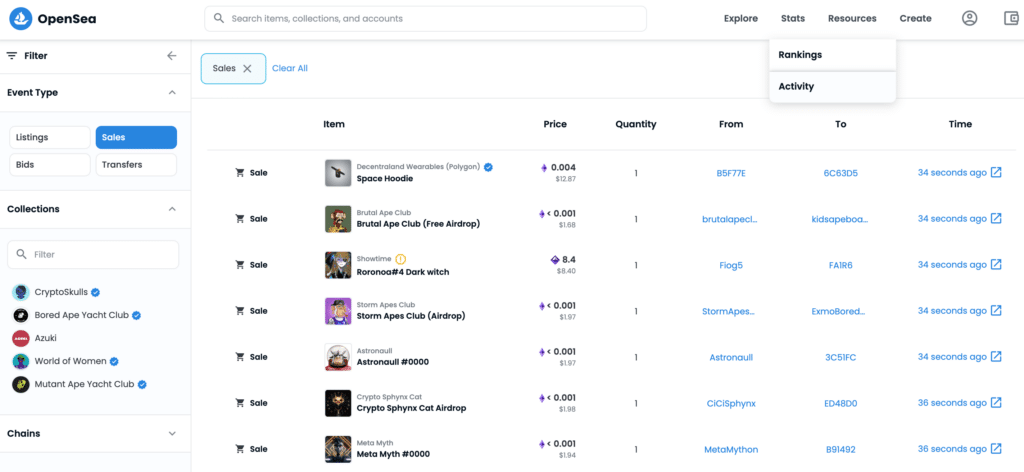The width and height of the screenshot is (1024, 472).
Task: Open the account profile icon
Action: click(x=969, y=18)
